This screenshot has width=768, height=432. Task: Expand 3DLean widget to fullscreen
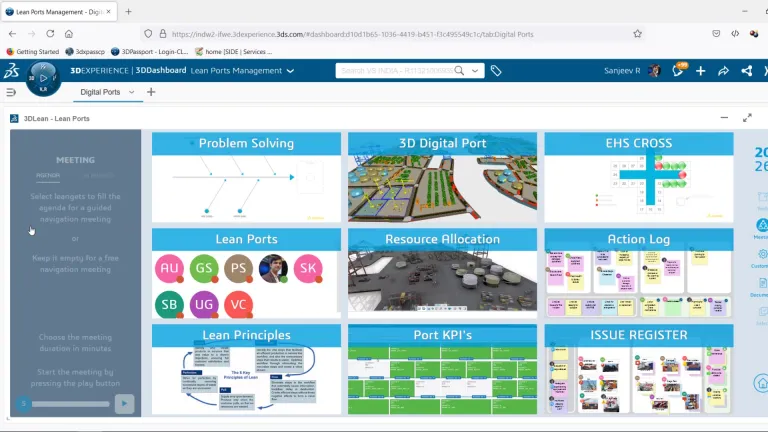(x=747, y=118)
